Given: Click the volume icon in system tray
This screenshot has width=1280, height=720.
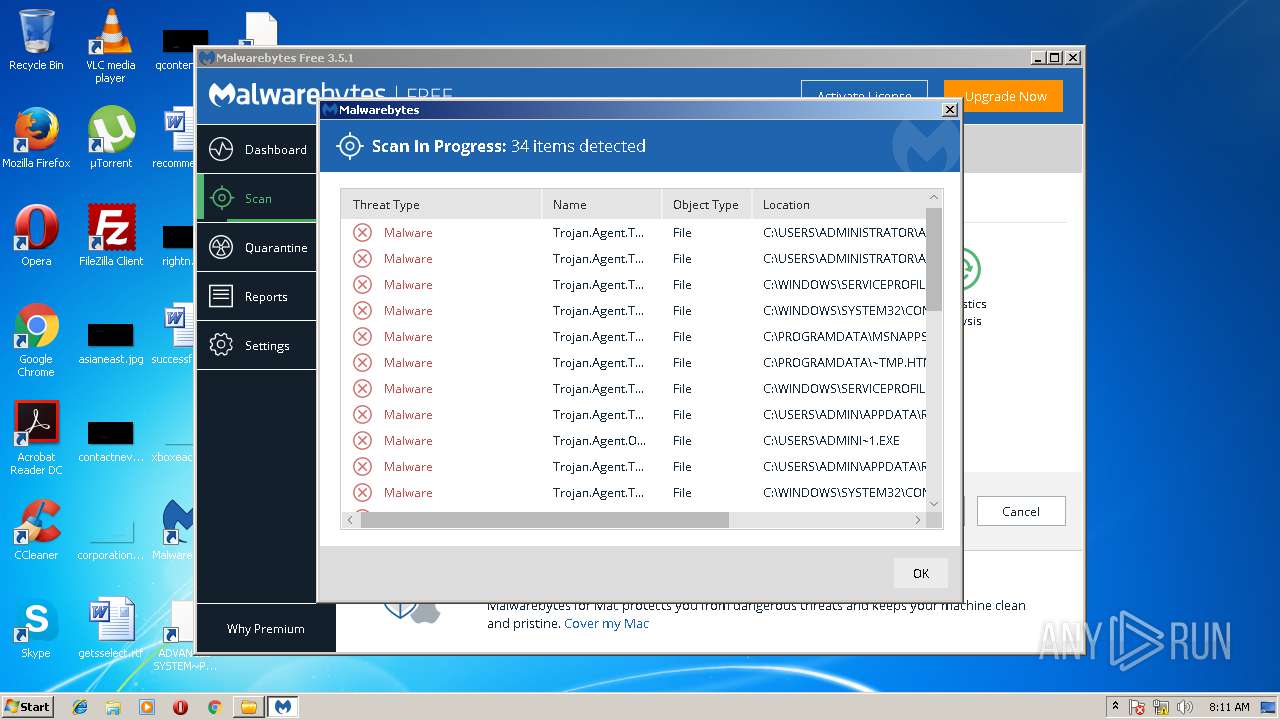Looking at the screenshot, I should pos(1185,707).
